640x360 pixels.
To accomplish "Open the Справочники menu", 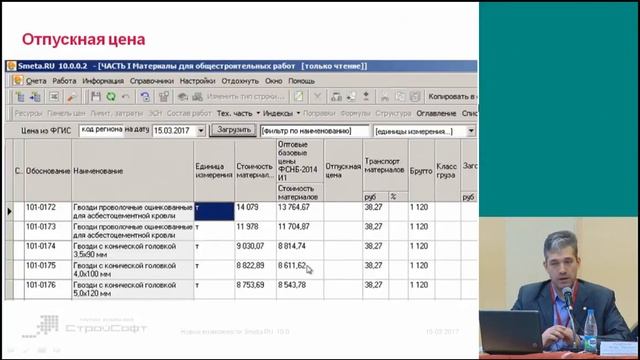I will [x=151, y=81].
